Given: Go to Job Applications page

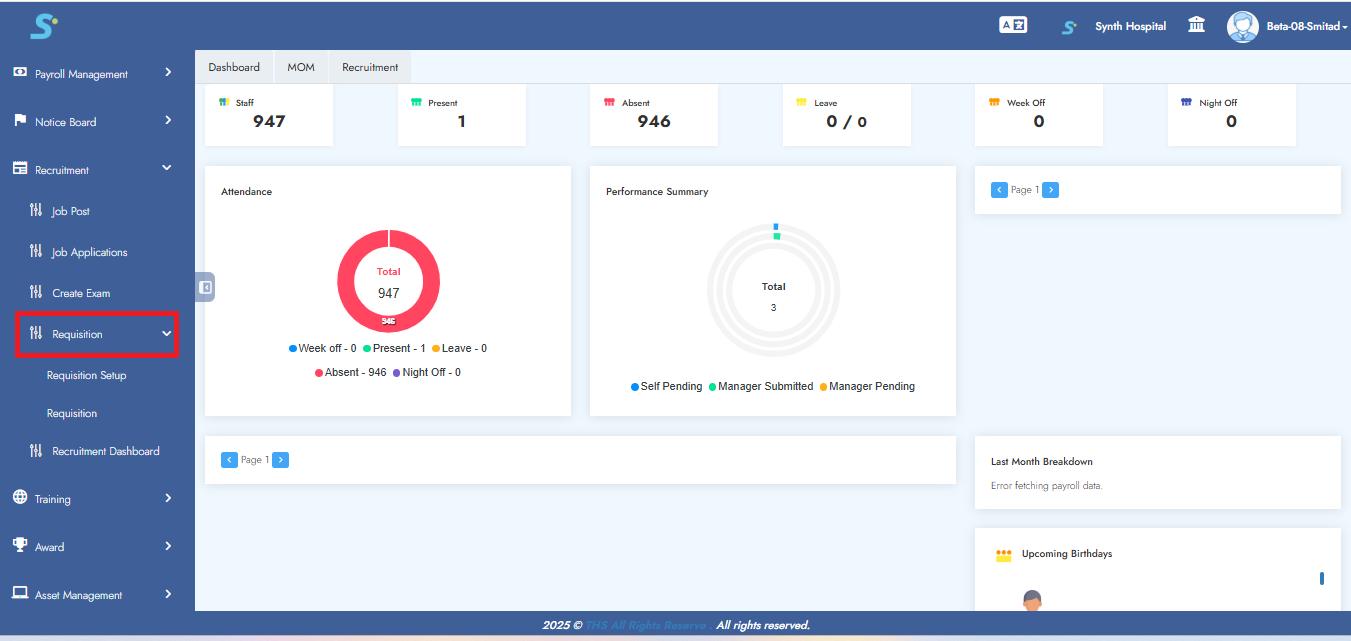Looking at the screenshot, I should pyautogui.click(x=90, y=252).
